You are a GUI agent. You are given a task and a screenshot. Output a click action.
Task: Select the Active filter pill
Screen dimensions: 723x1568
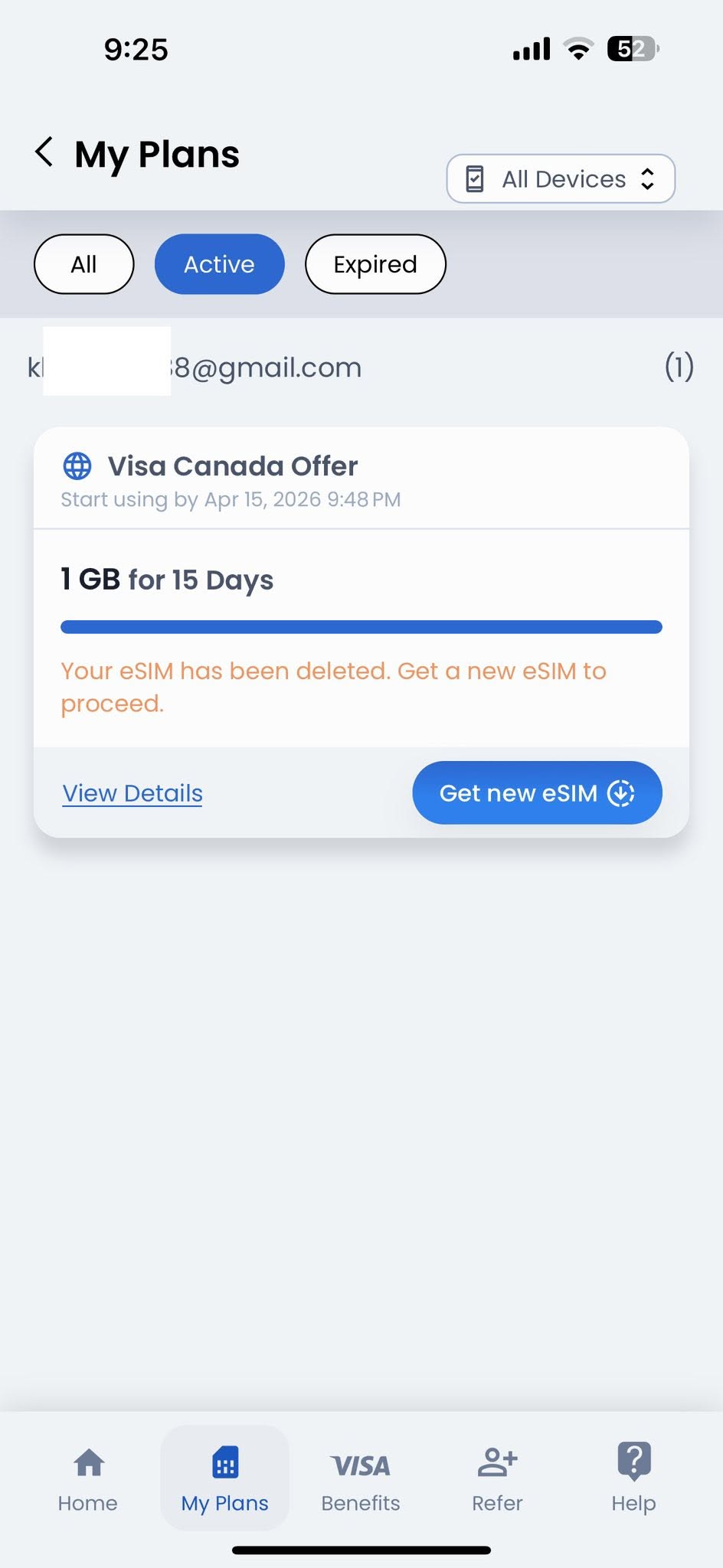coord(219,264)
